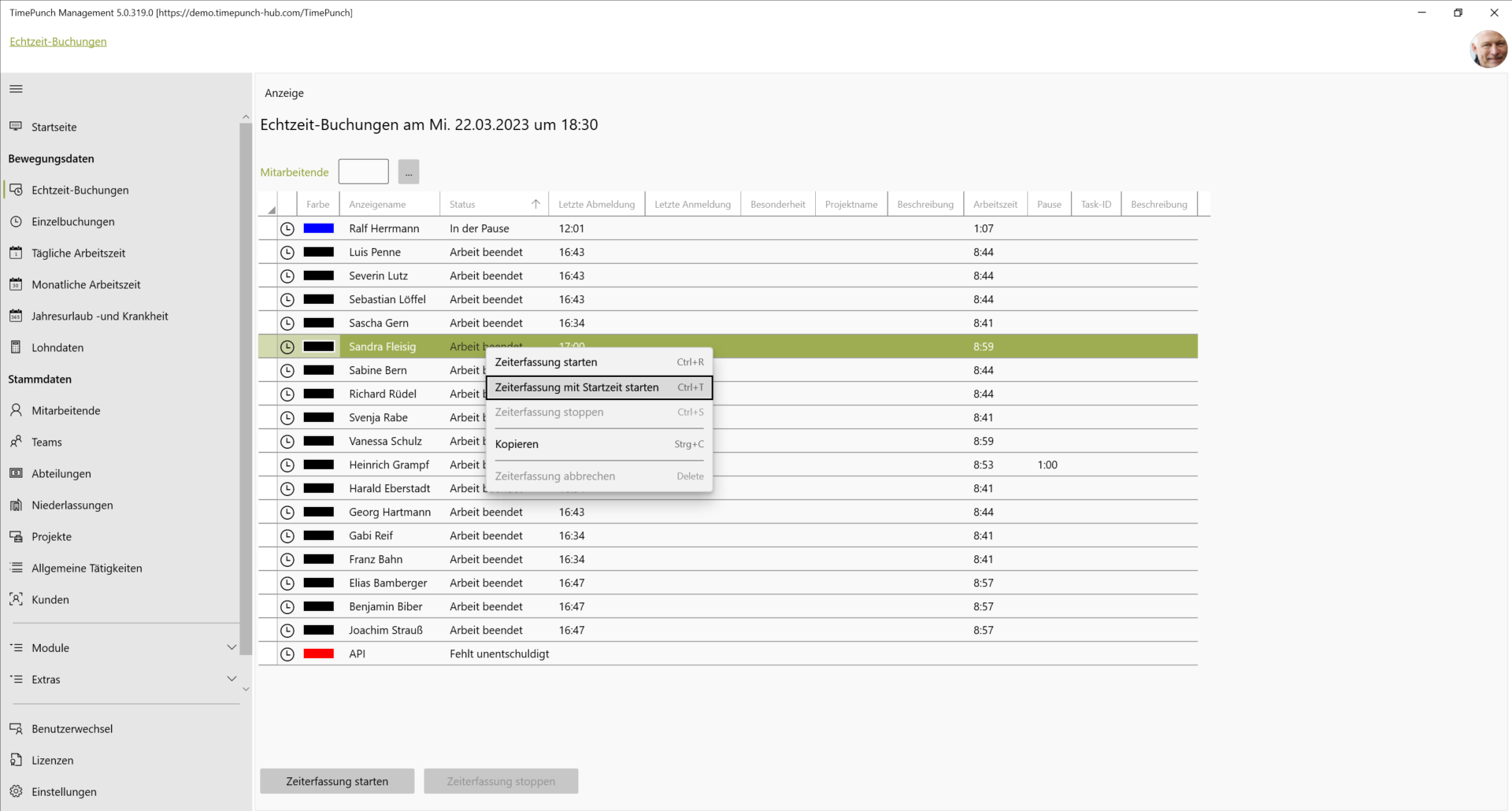Click the Mitarbeitende filter input field
This screenshot has width=1512, height=811.
click(363, 172)
